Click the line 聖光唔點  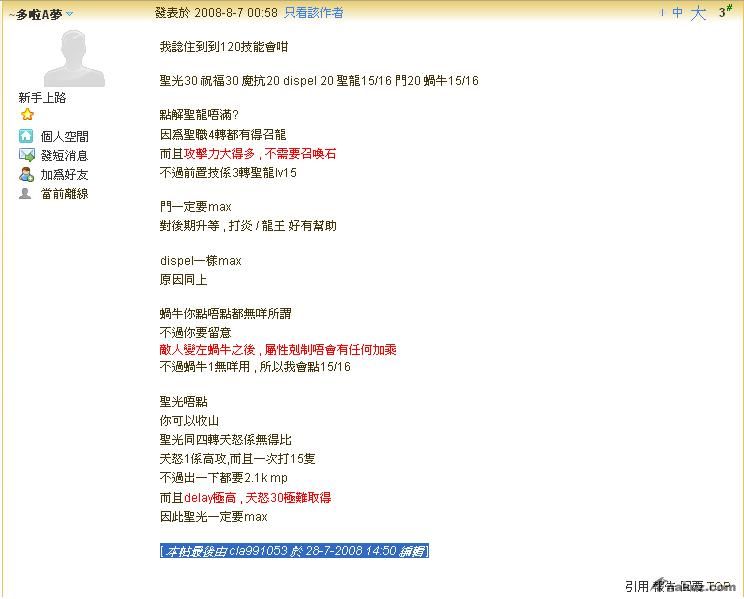click(x=184, y=402)
